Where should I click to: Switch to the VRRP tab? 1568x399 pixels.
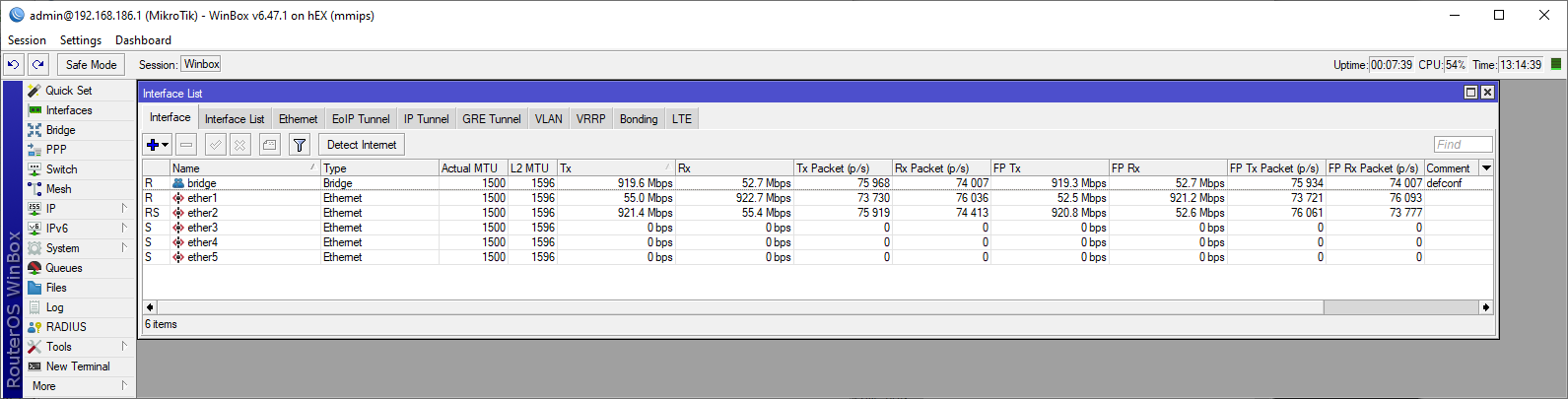click(x=591, y=119)
